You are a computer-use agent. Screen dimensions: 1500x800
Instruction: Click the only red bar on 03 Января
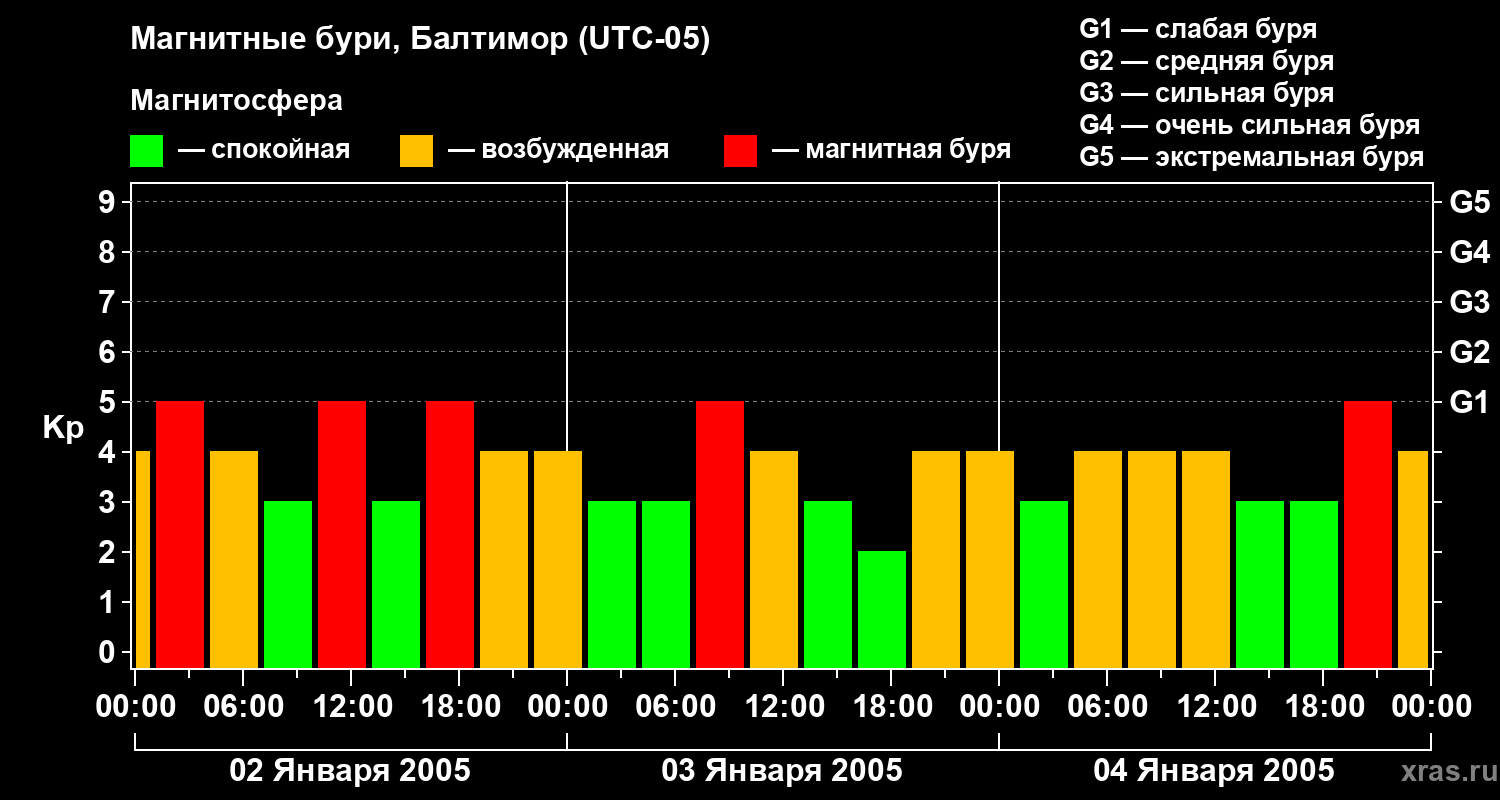[x=720, y=534]
